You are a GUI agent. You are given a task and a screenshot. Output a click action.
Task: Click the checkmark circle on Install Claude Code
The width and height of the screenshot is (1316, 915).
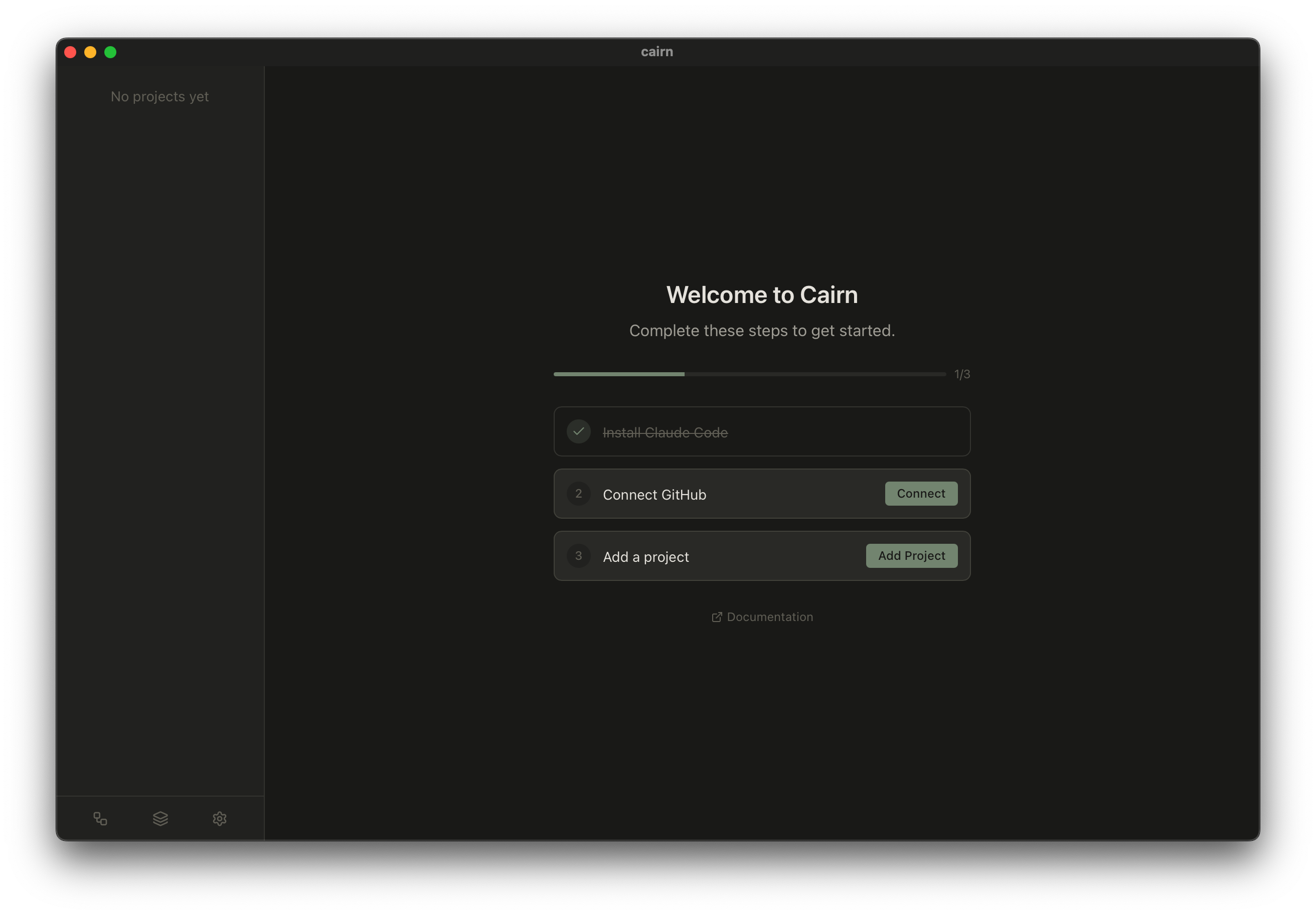tap(579, 432)
